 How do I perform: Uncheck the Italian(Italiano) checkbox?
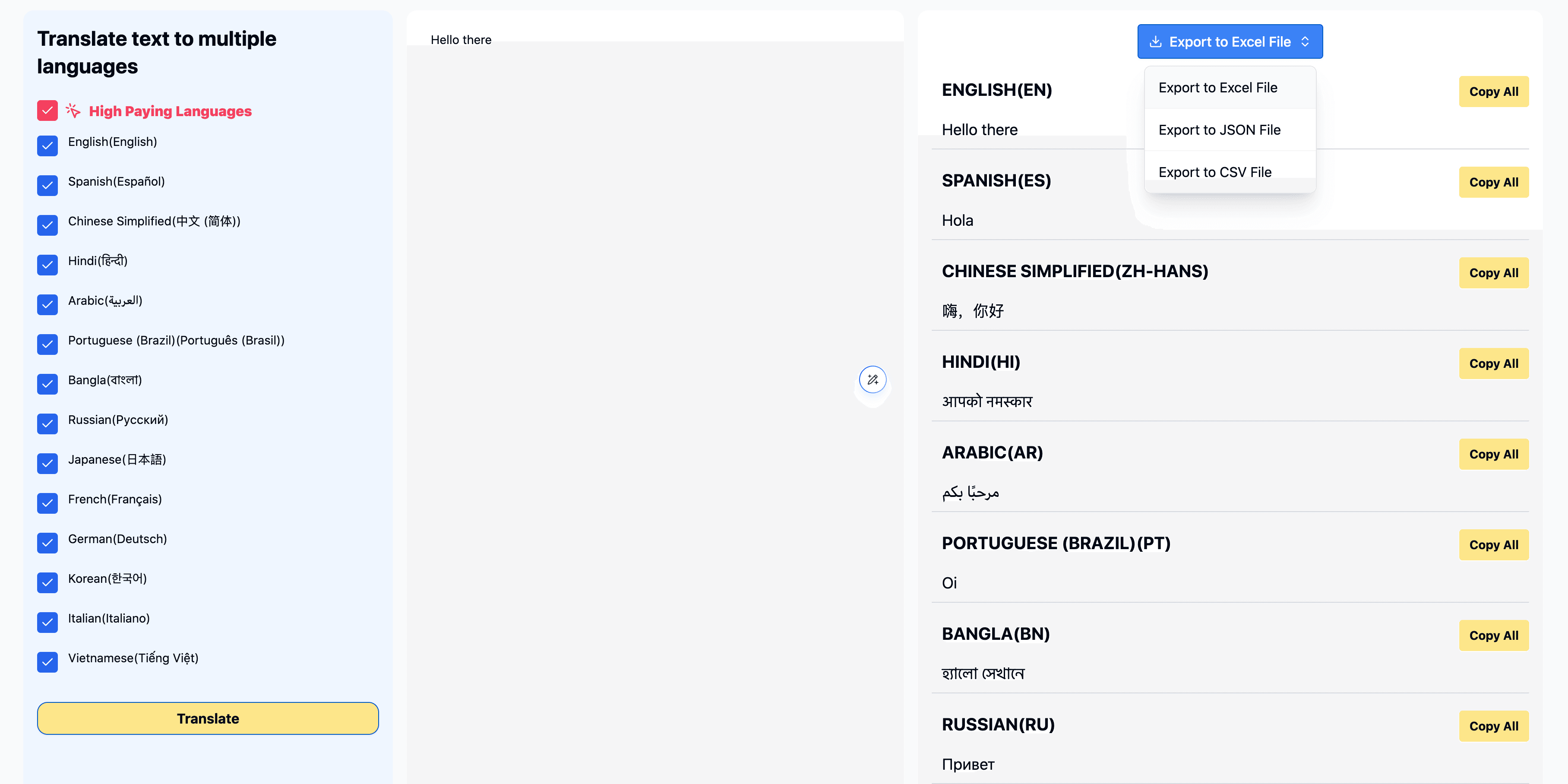coord(47,622)
